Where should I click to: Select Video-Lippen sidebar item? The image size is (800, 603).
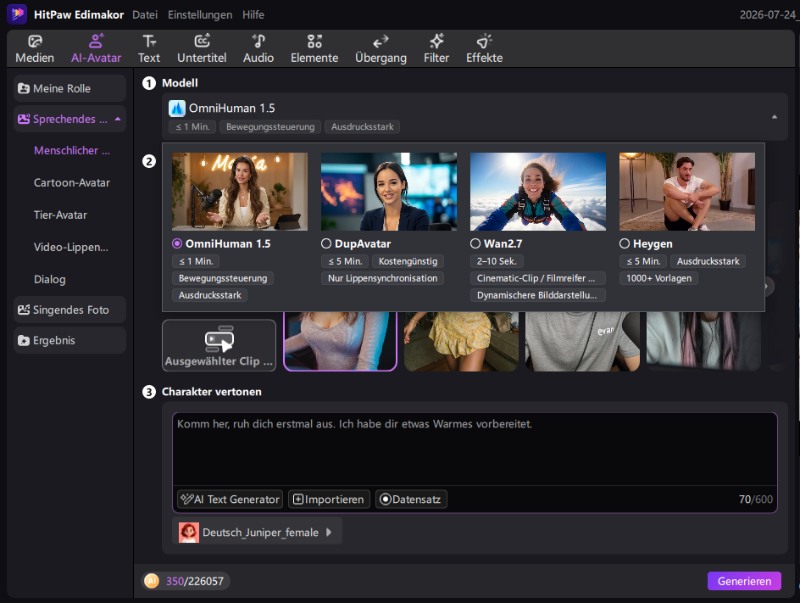[x=71, y=247]
